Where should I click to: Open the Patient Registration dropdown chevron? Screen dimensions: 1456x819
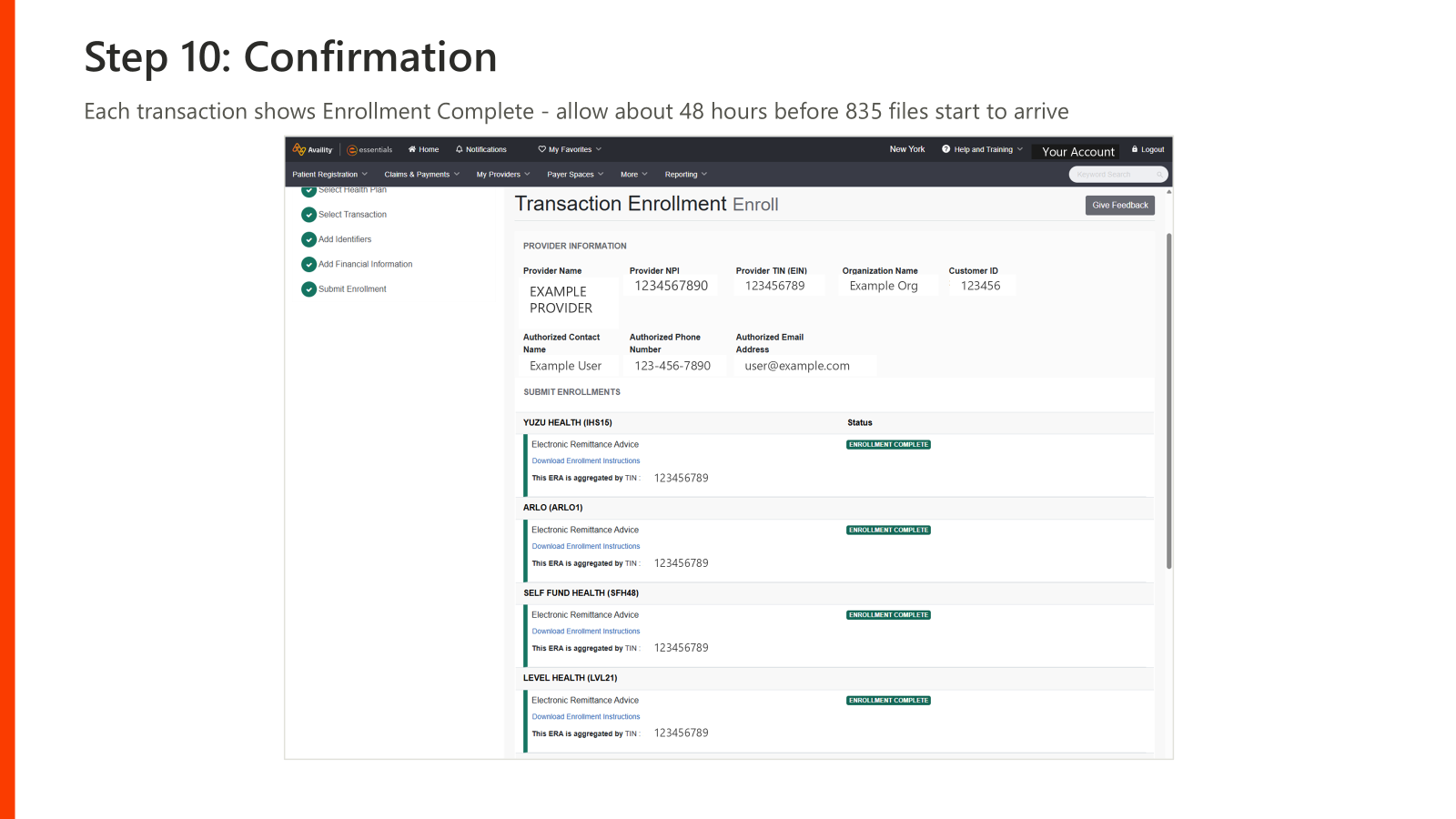(x=365, y=174)
